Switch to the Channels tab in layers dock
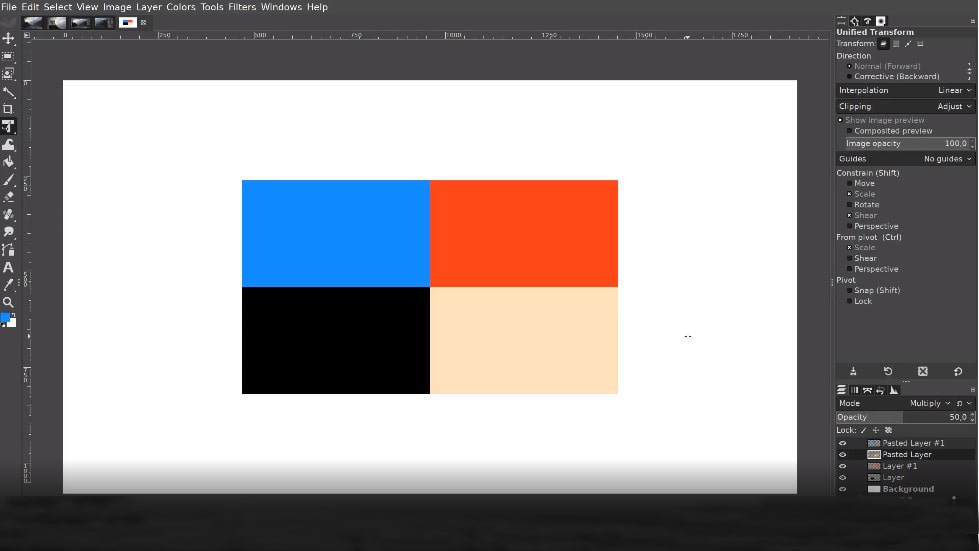The height and width of the screenshot is (551, 979). (854, 390)
